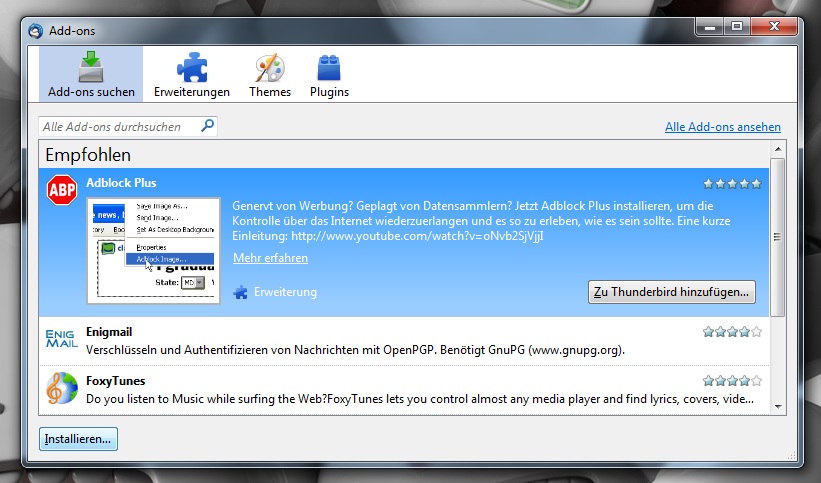Click the Empfohlen heading
Image resolution: width=821 pixels, height=483 pixels.
pos(88,155)
